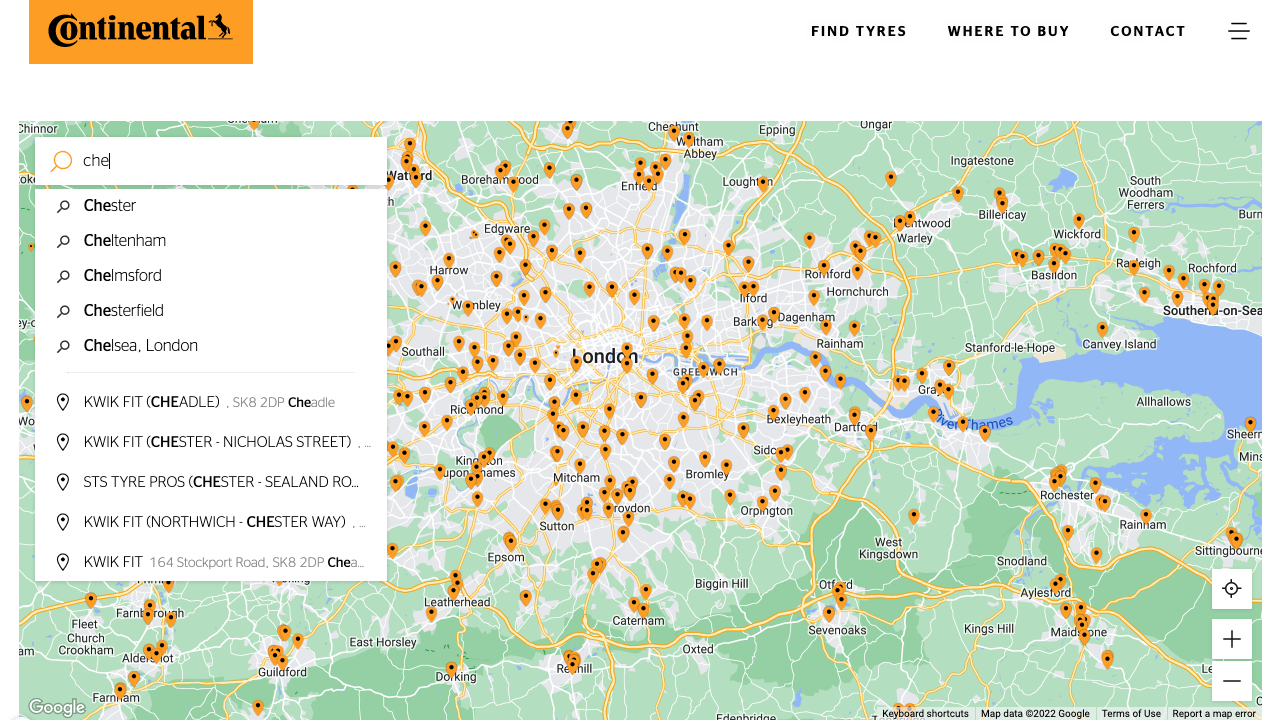1280x720 pixels.
Task: Click search icon beside Chesterfield suggestion
Action: point(63,311)
